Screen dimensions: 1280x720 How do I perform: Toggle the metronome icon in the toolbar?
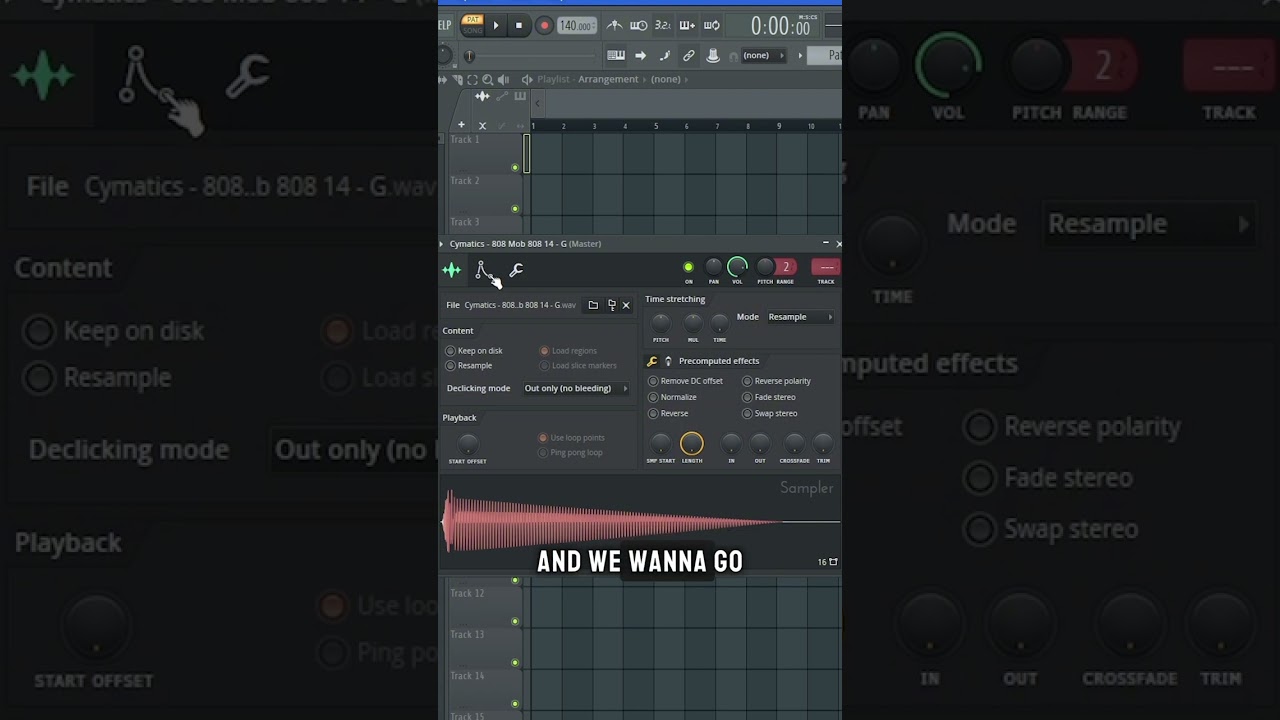[x=614, y=25]
